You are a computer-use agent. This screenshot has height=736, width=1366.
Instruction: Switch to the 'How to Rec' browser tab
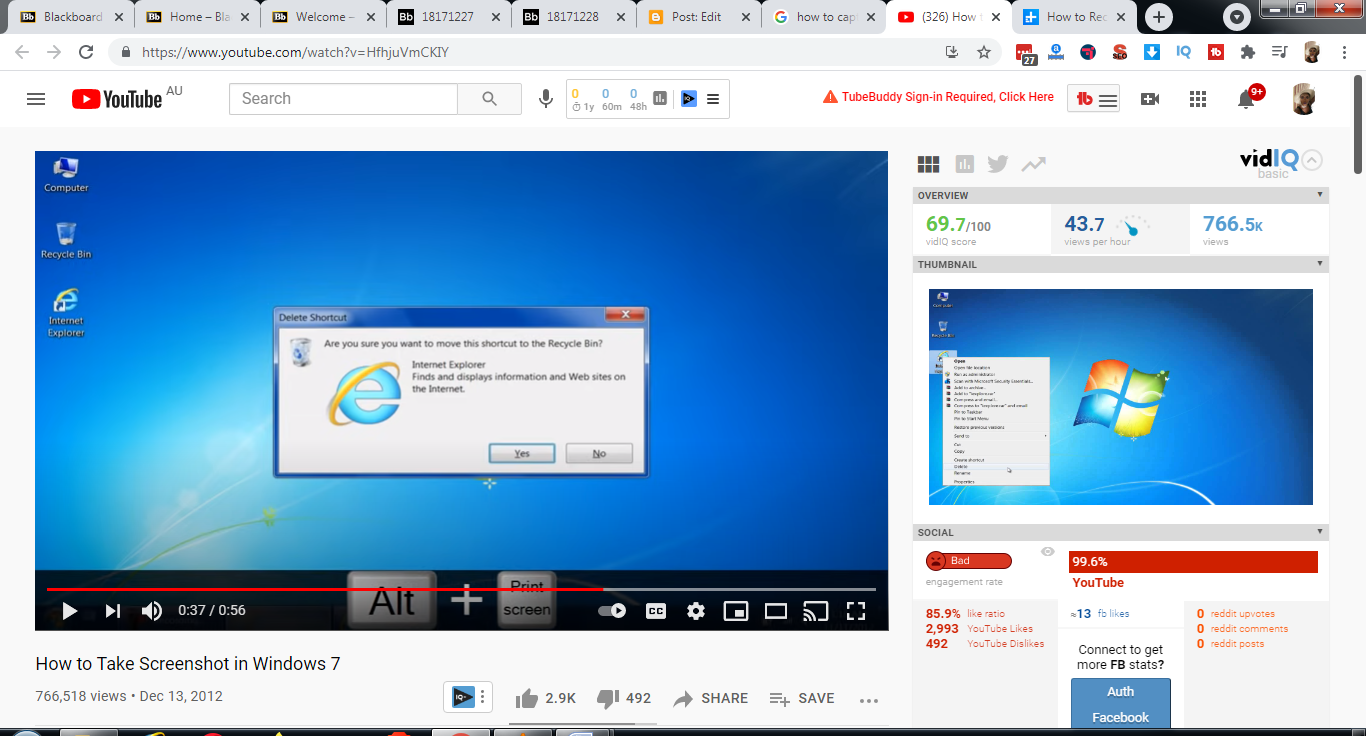tap(1073, 17)
